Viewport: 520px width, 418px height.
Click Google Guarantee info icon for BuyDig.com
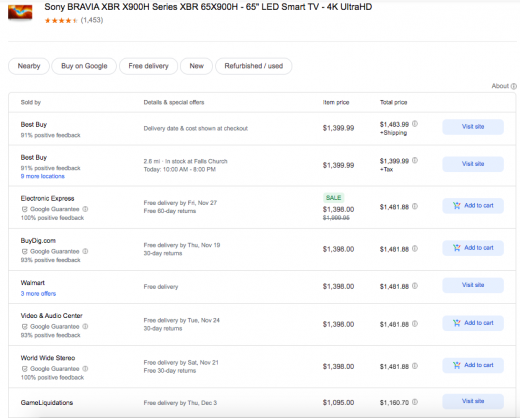(x=85, y=251)
